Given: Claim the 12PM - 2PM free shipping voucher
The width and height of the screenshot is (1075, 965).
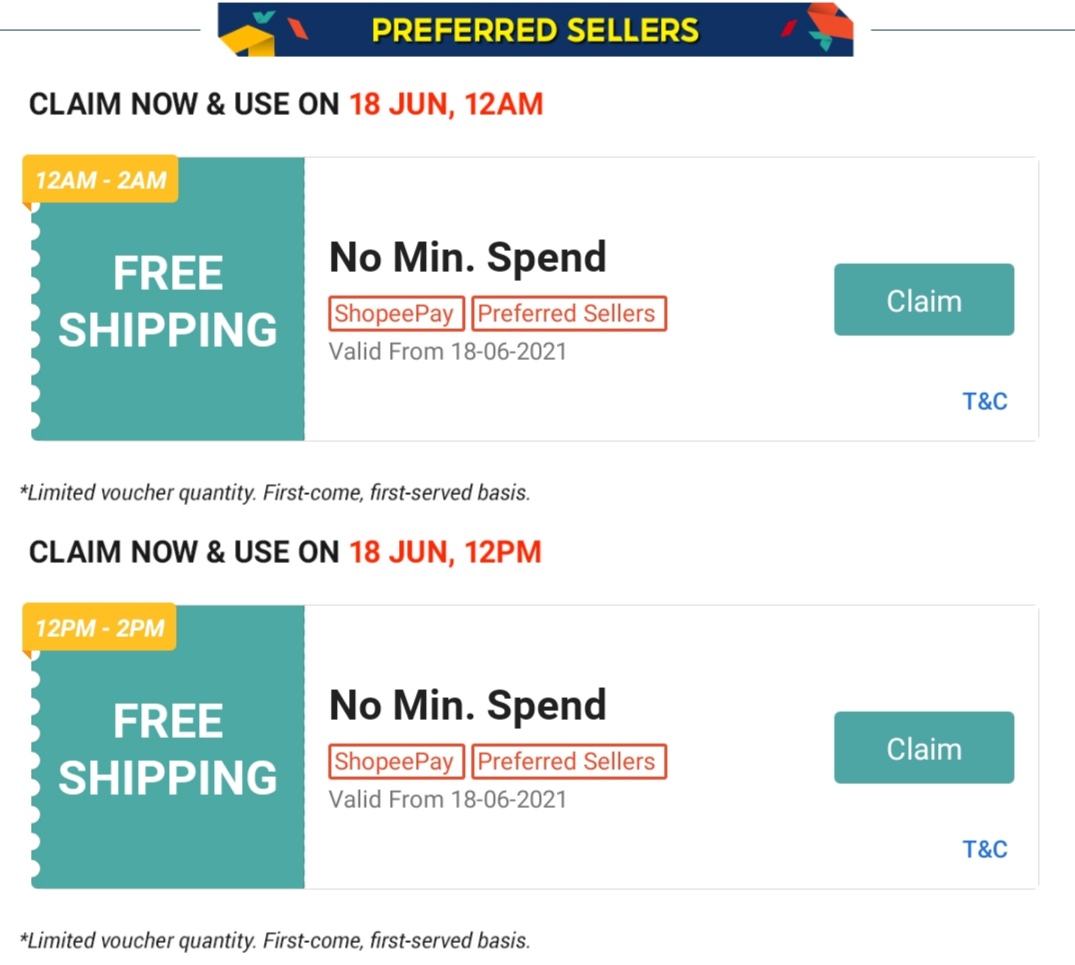Looking at the screenshot, I should (923, 748).
